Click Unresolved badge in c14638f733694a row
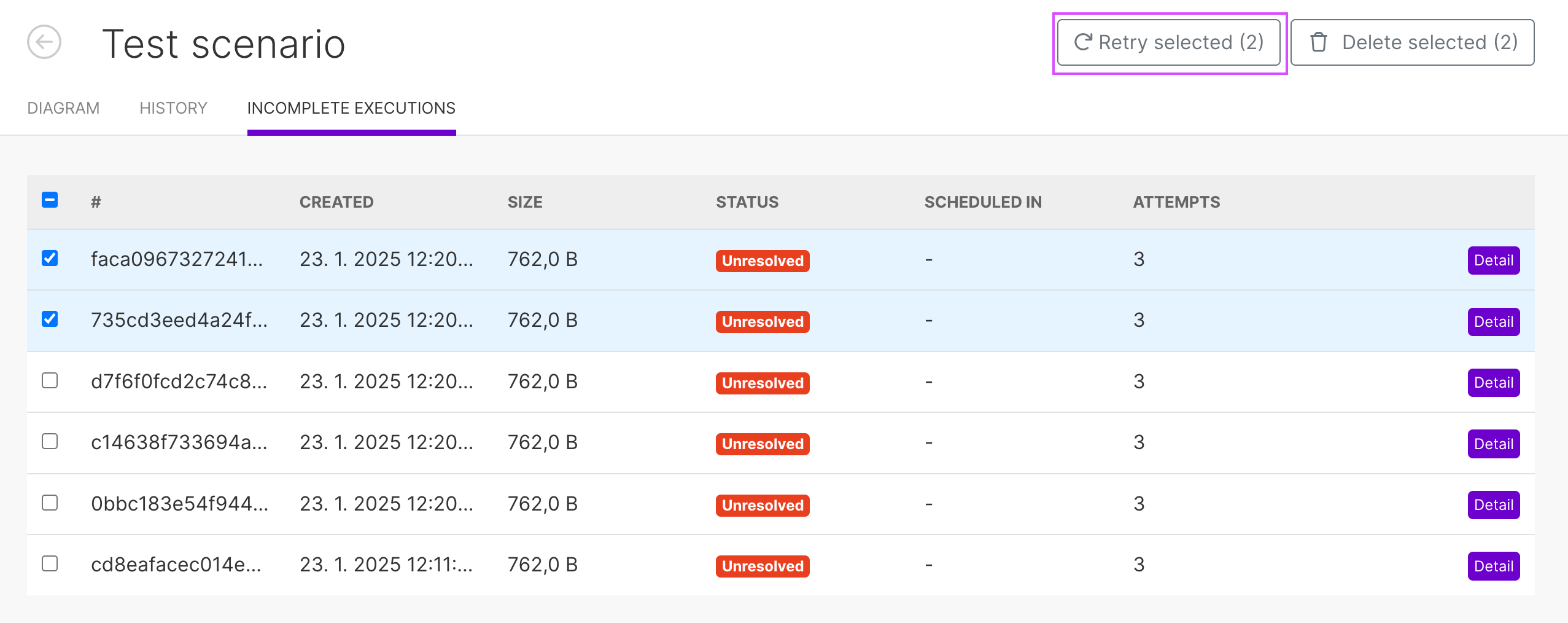The image size is (1568, 623). pyautogui.click(x=763, y=444)
